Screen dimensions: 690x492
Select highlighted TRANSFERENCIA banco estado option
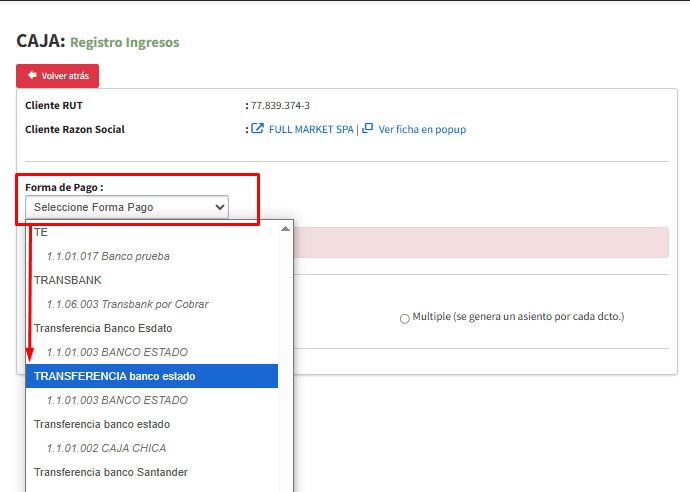point(152,376)
